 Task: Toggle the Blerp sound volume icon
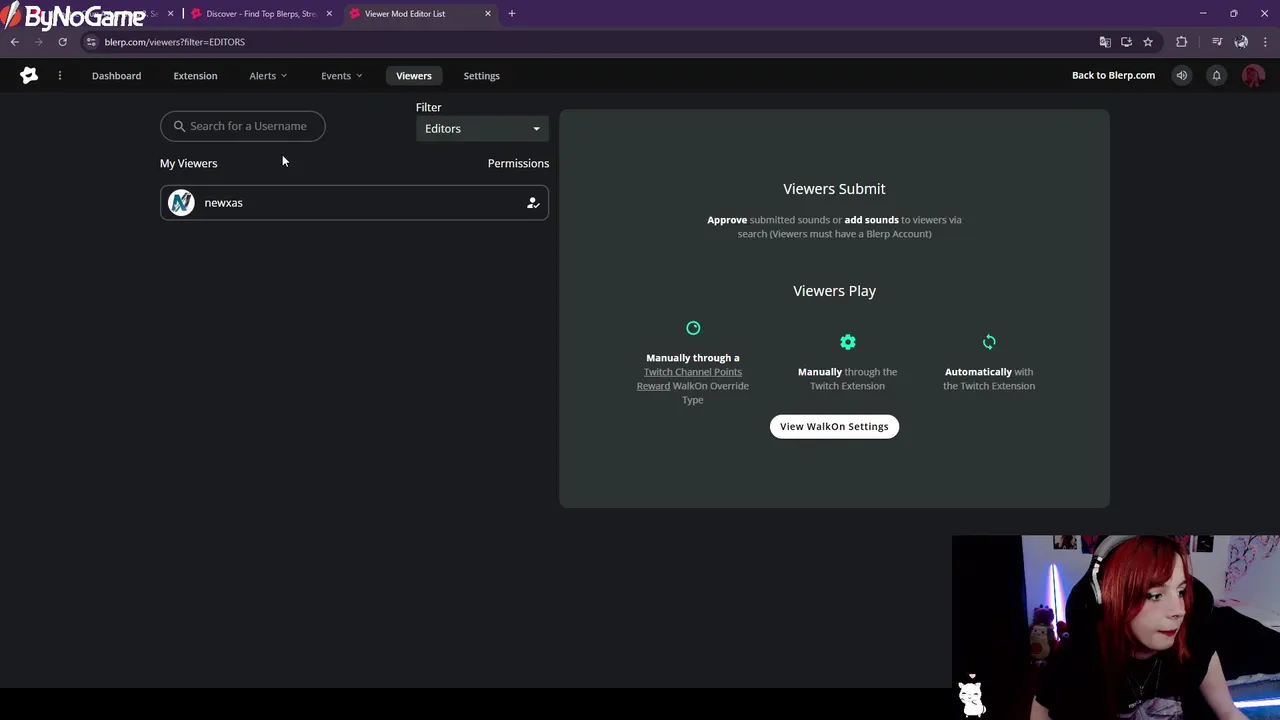pyautogui.click(x=1182, y=75)
